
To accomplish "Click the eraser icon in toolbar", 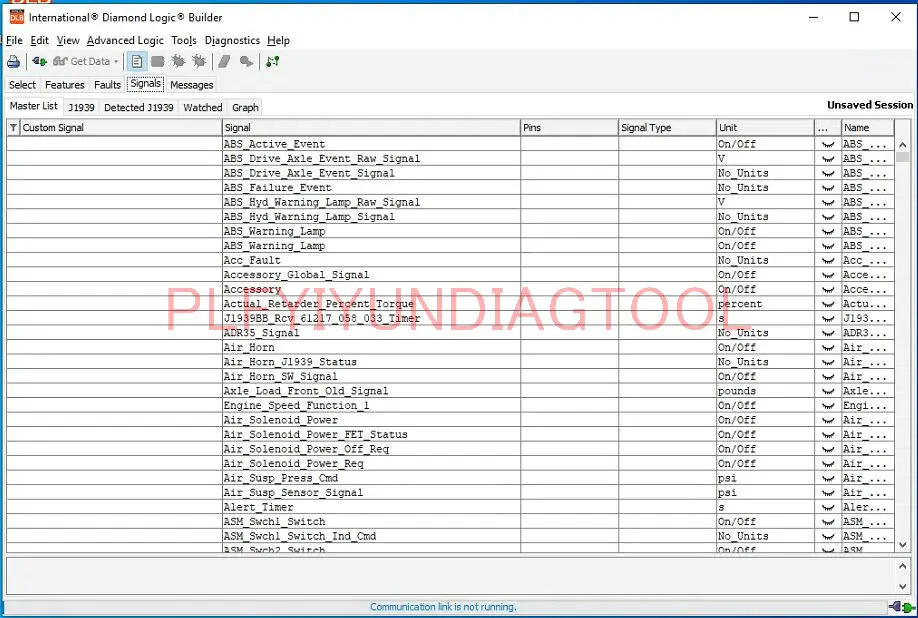I will [x=224, y=61].
